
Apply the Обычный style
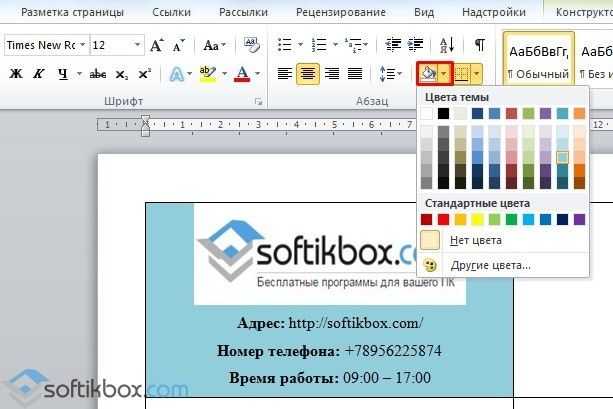[538, 59]
